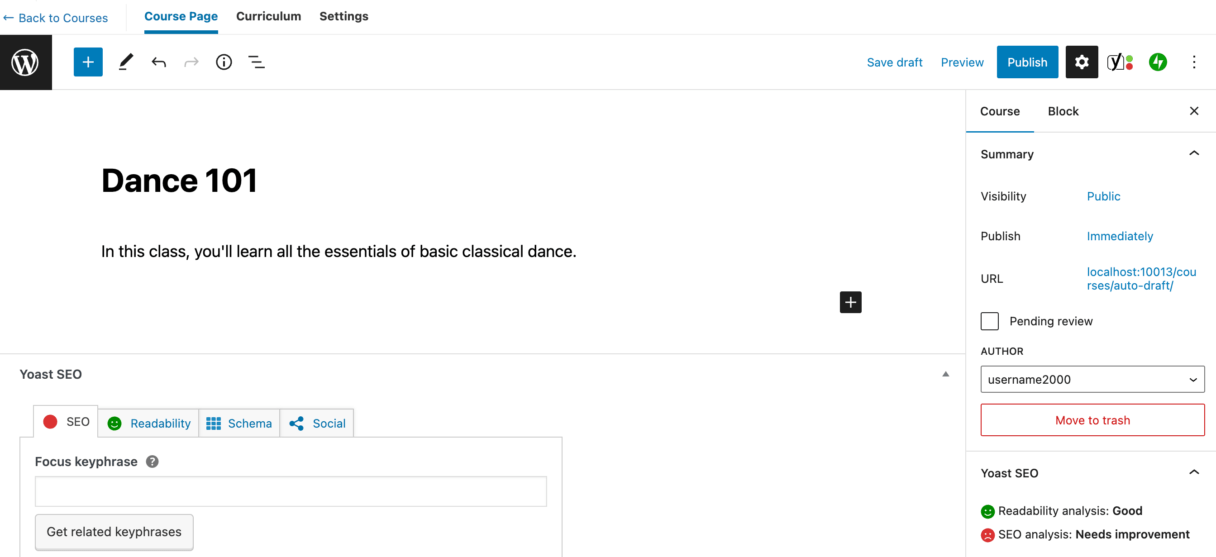Close the settings sidebar
The image size is (1216, 557).
(x=1194, y=111)
